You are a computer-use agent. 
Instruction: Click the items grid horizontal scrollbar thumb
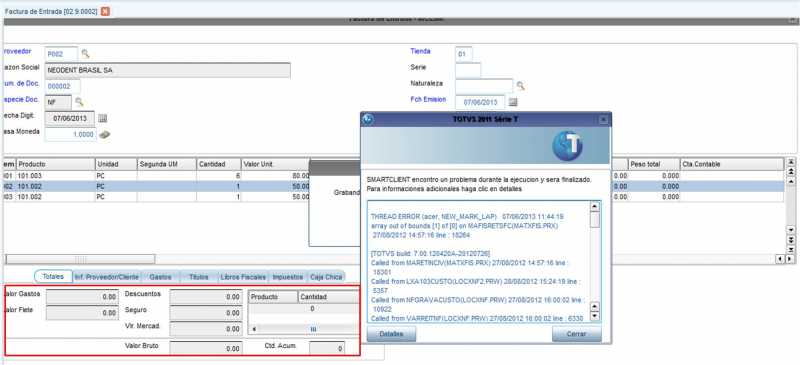[x=80, y=259]
